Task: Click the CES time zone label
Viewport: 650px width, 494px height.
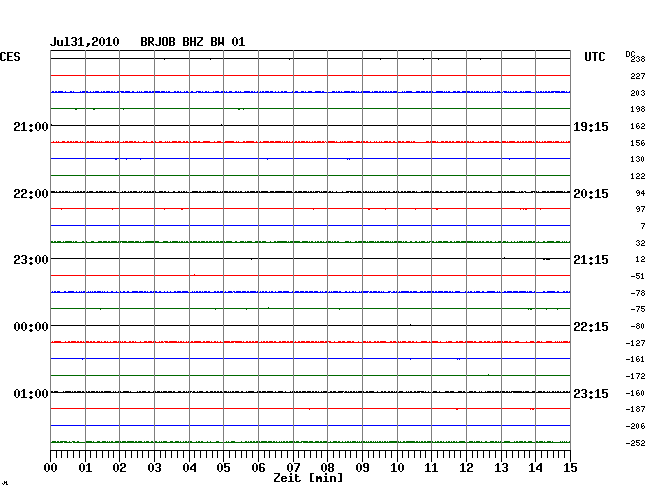Action: tap(10, 57)
